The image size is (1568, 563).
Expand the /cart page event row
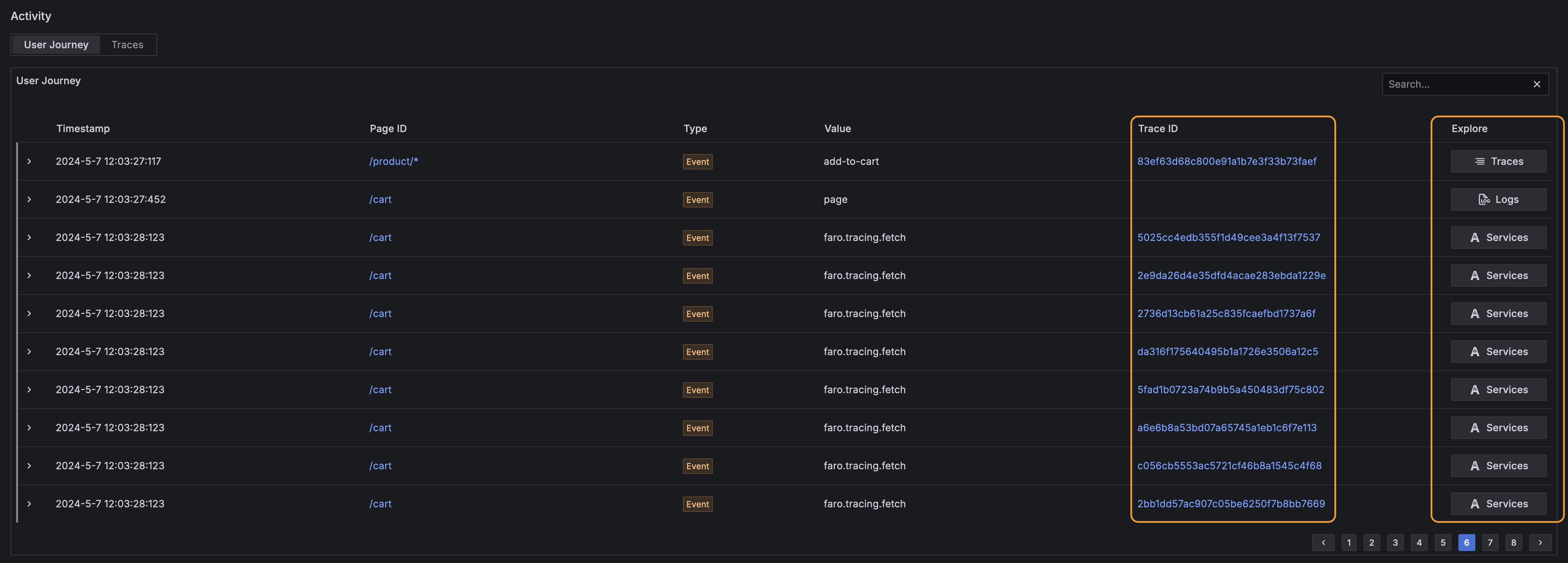[x=29, y=199]
